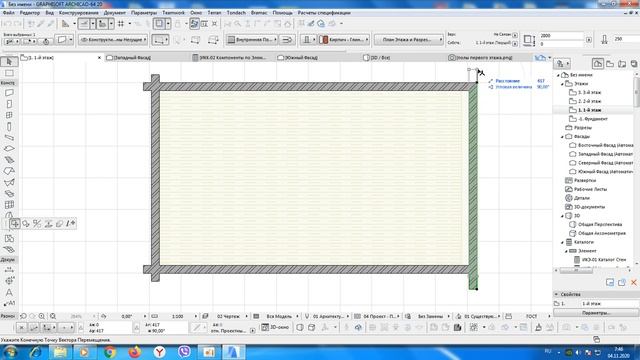Viewport: 640px width, 360px height.
Task: Open the Внутренняя По... reference line dropdown
Action: tap(252, 40)
